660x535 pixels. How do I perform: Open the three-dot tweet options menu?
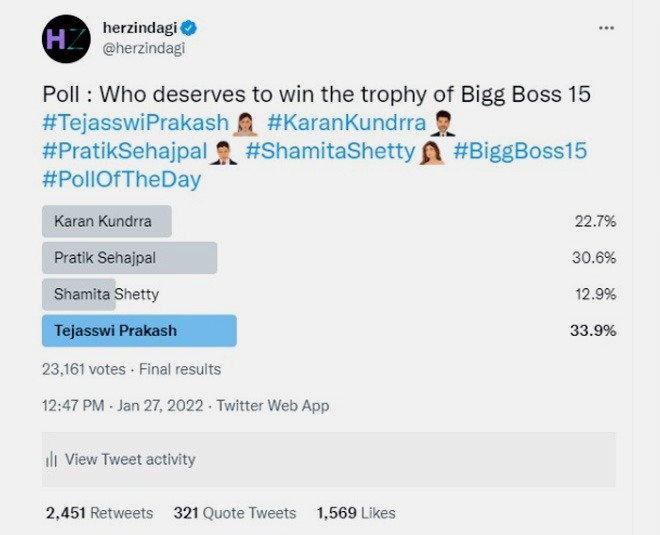click(x=606, y=28)
